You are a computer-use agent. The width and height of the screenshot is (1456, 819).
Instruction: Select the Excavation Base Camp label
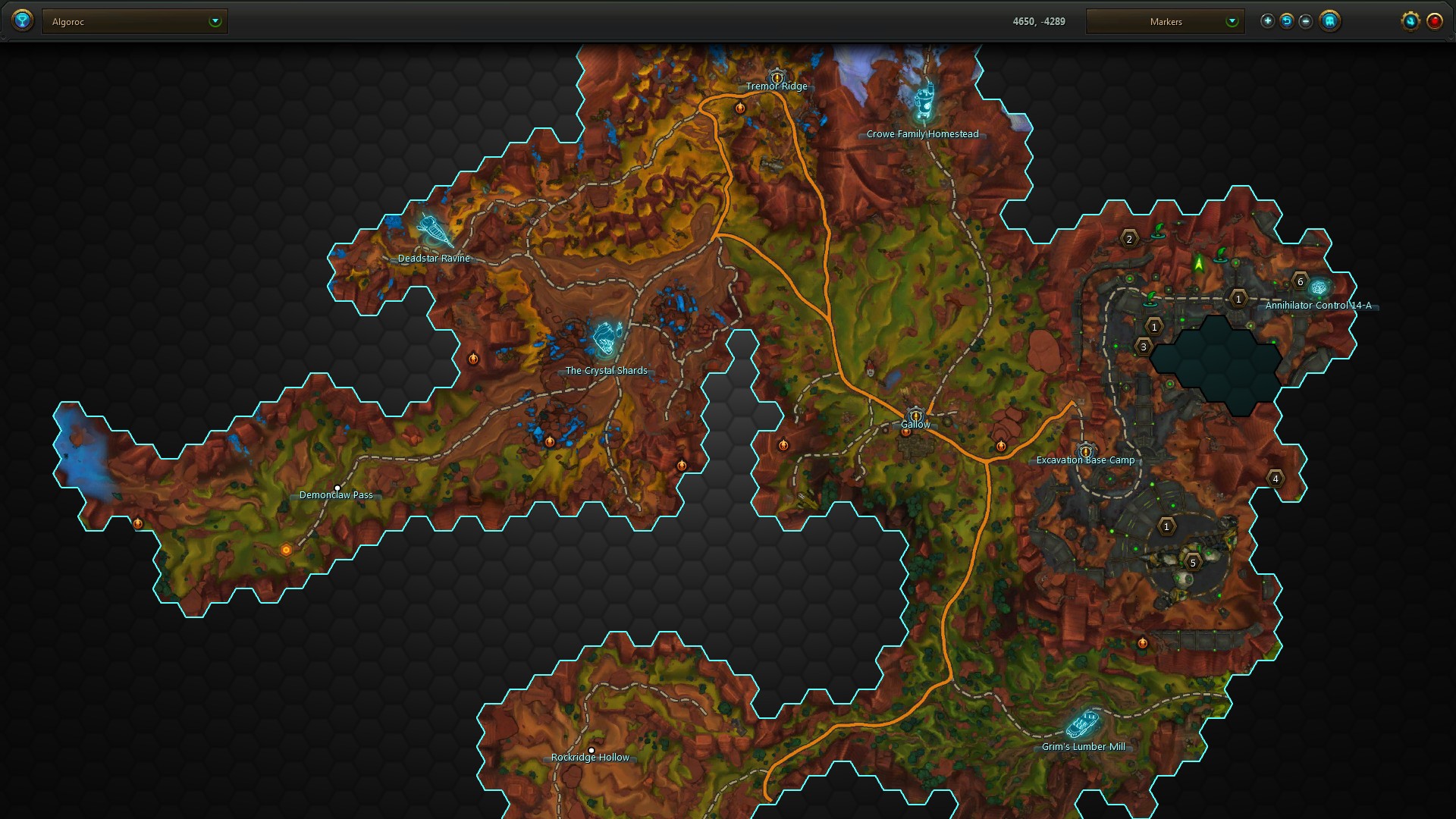(x=1086, y=460)
